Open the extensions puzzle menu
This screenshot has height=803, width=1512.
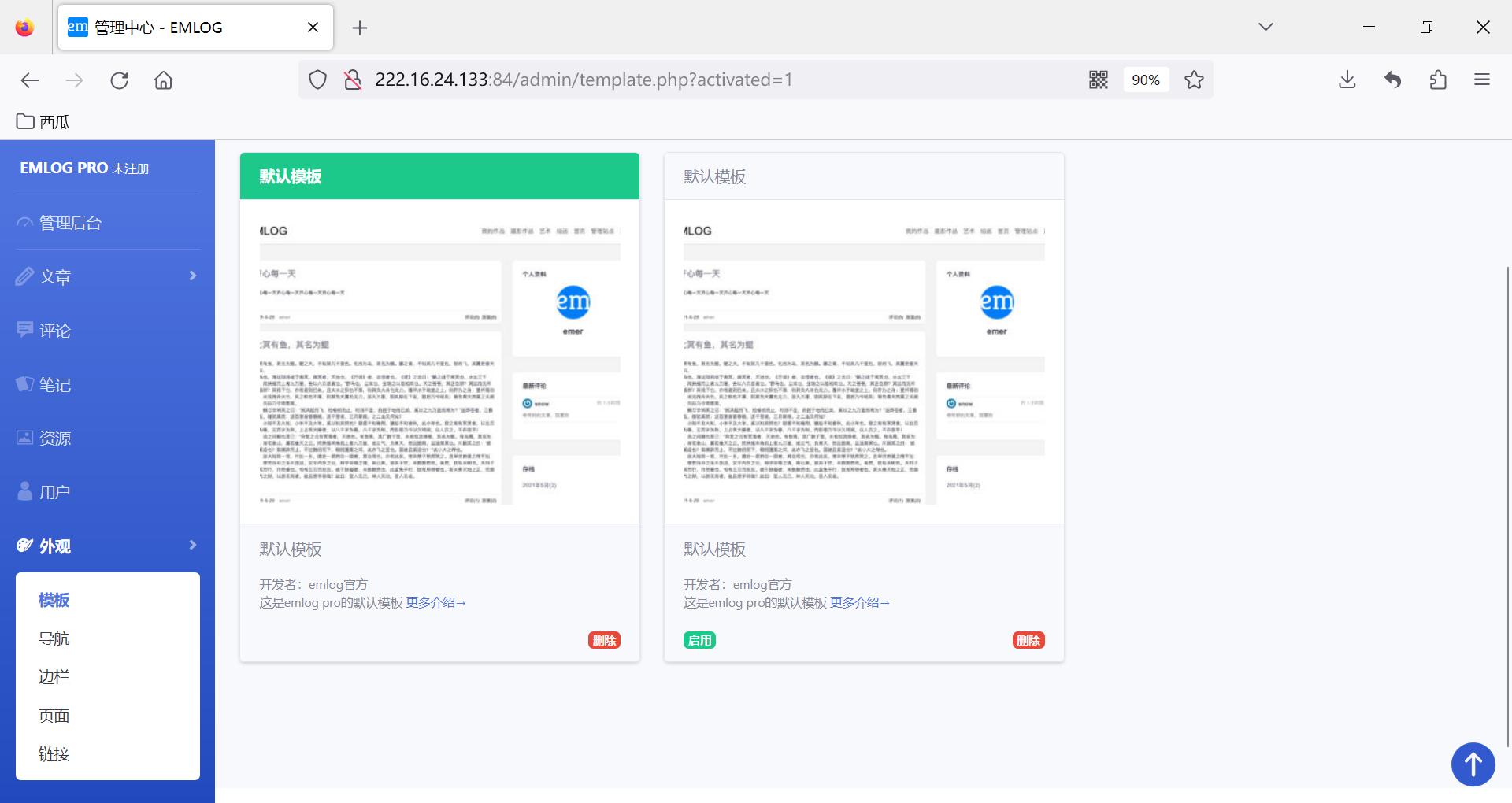click(1438, 80)
